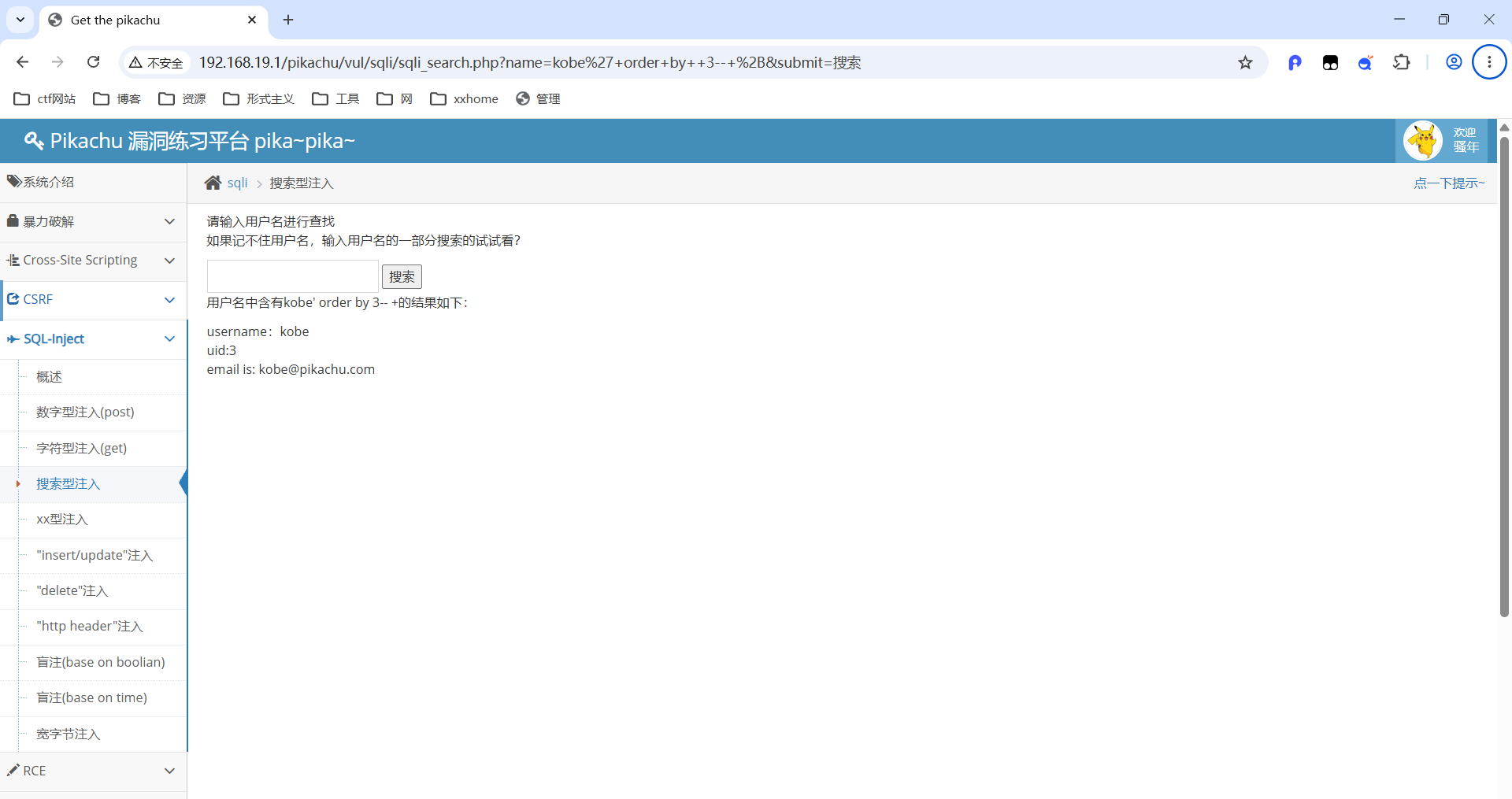Close the Get the pikachu tab

[252, 20]
